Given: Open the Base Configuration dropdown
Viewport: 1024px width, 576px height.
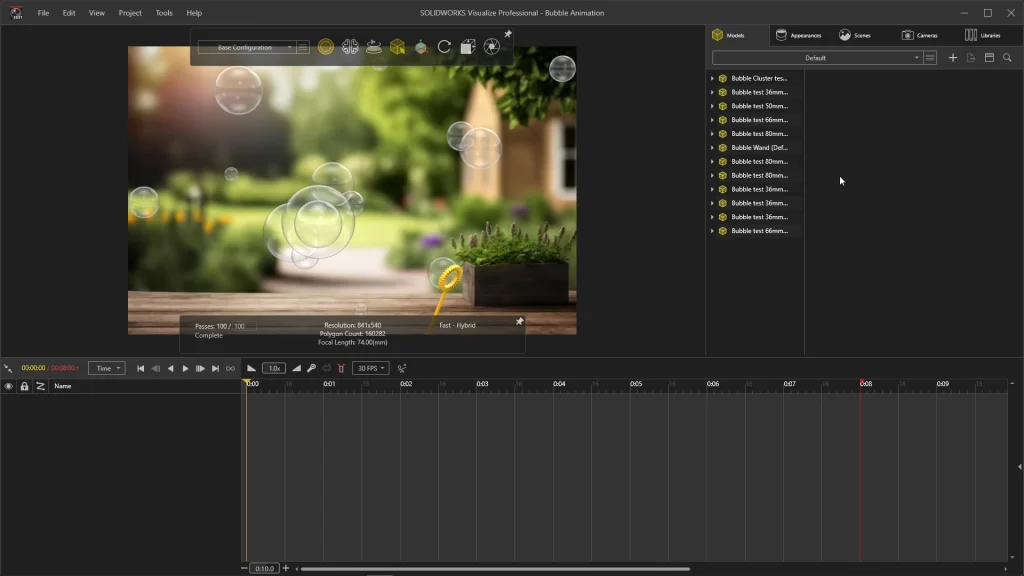Looking at the screenshot, I should click(246, 47).
